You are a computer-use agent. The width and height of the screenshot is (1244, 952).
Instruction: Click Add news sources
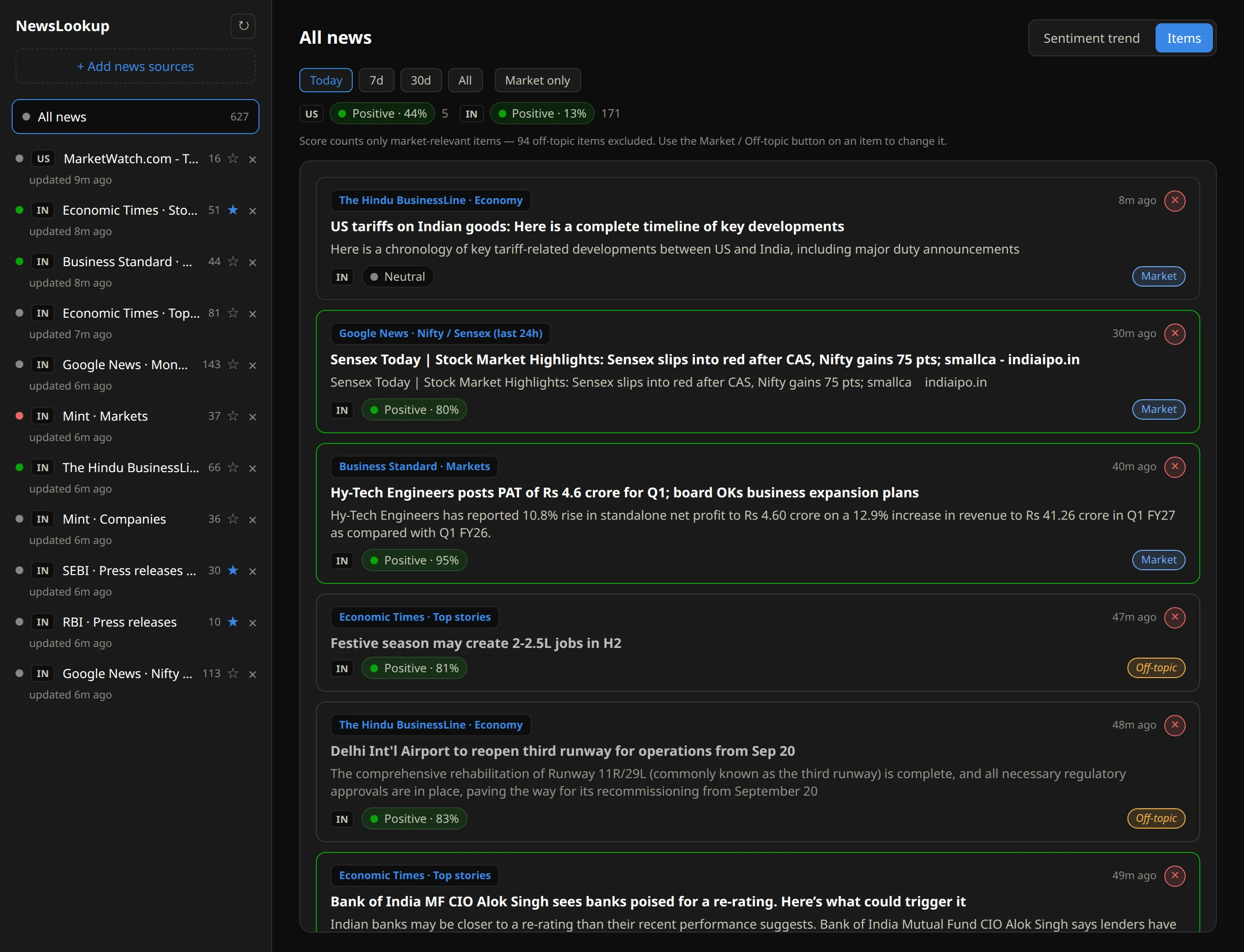136,66
